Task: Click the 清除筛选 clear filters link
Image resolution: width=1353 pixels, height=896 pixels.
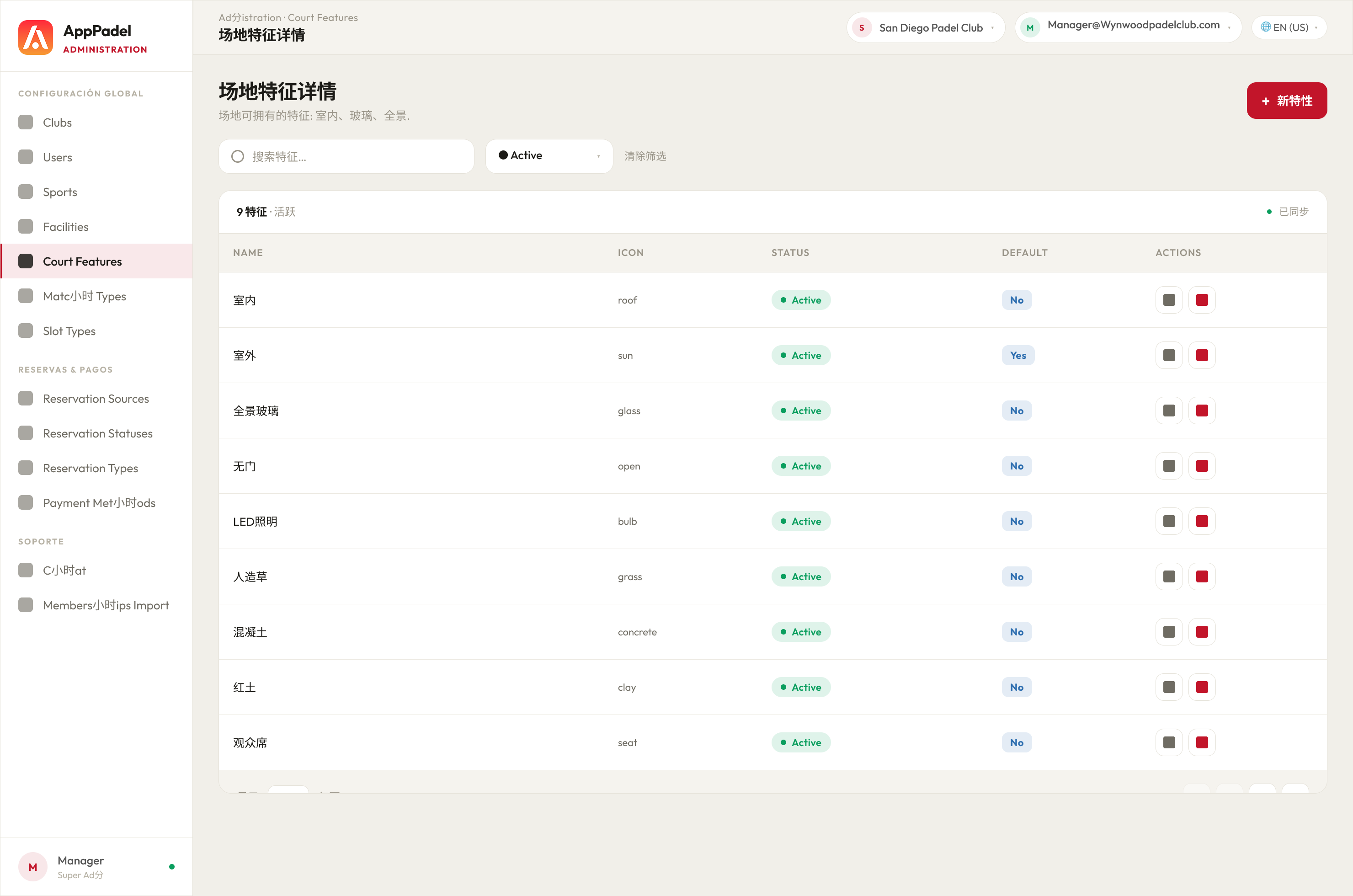Action: pos(645,156)
